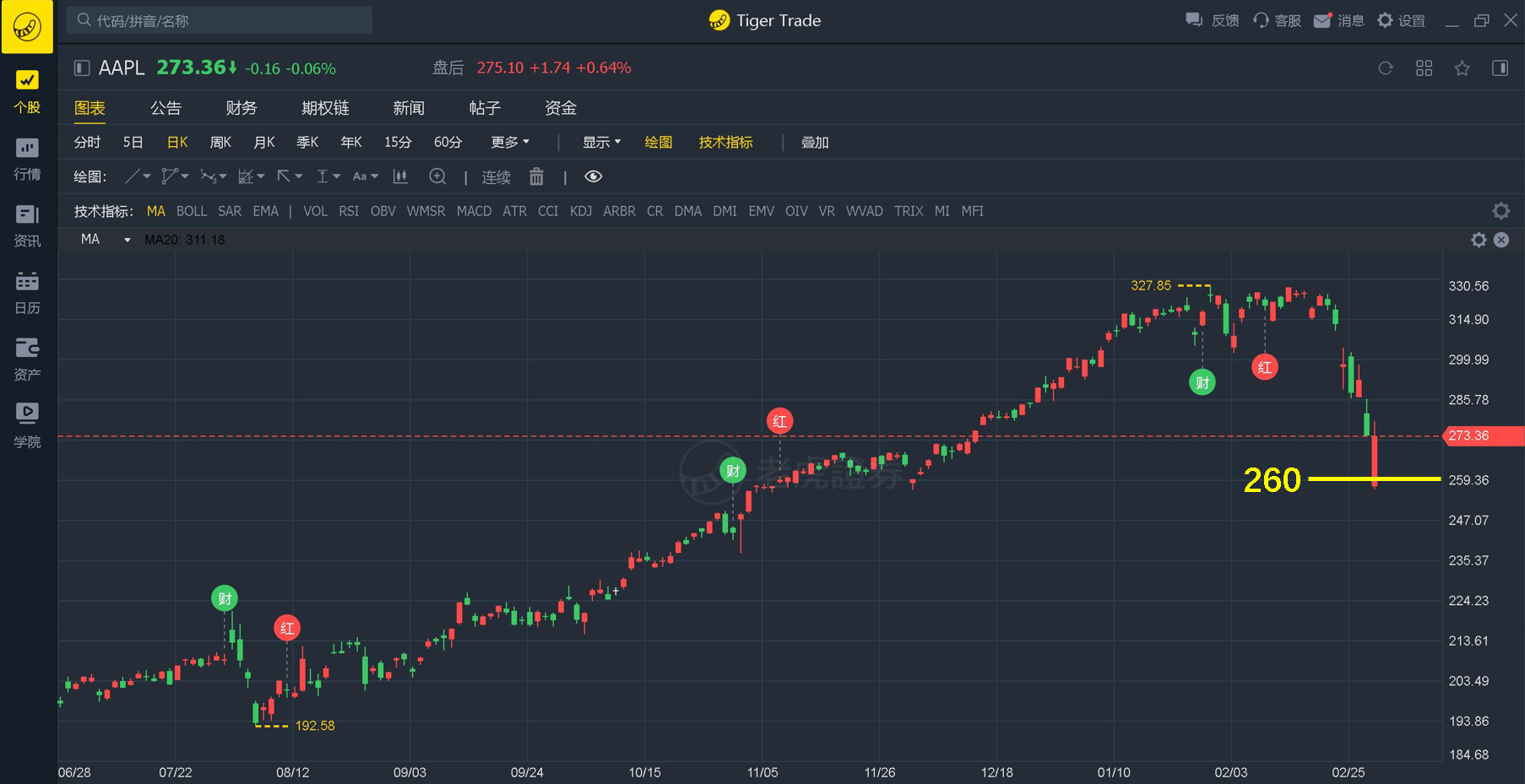Enable the KDJ indicator
This screenshot has height=784, width=1525.
[x=581, y=211]
